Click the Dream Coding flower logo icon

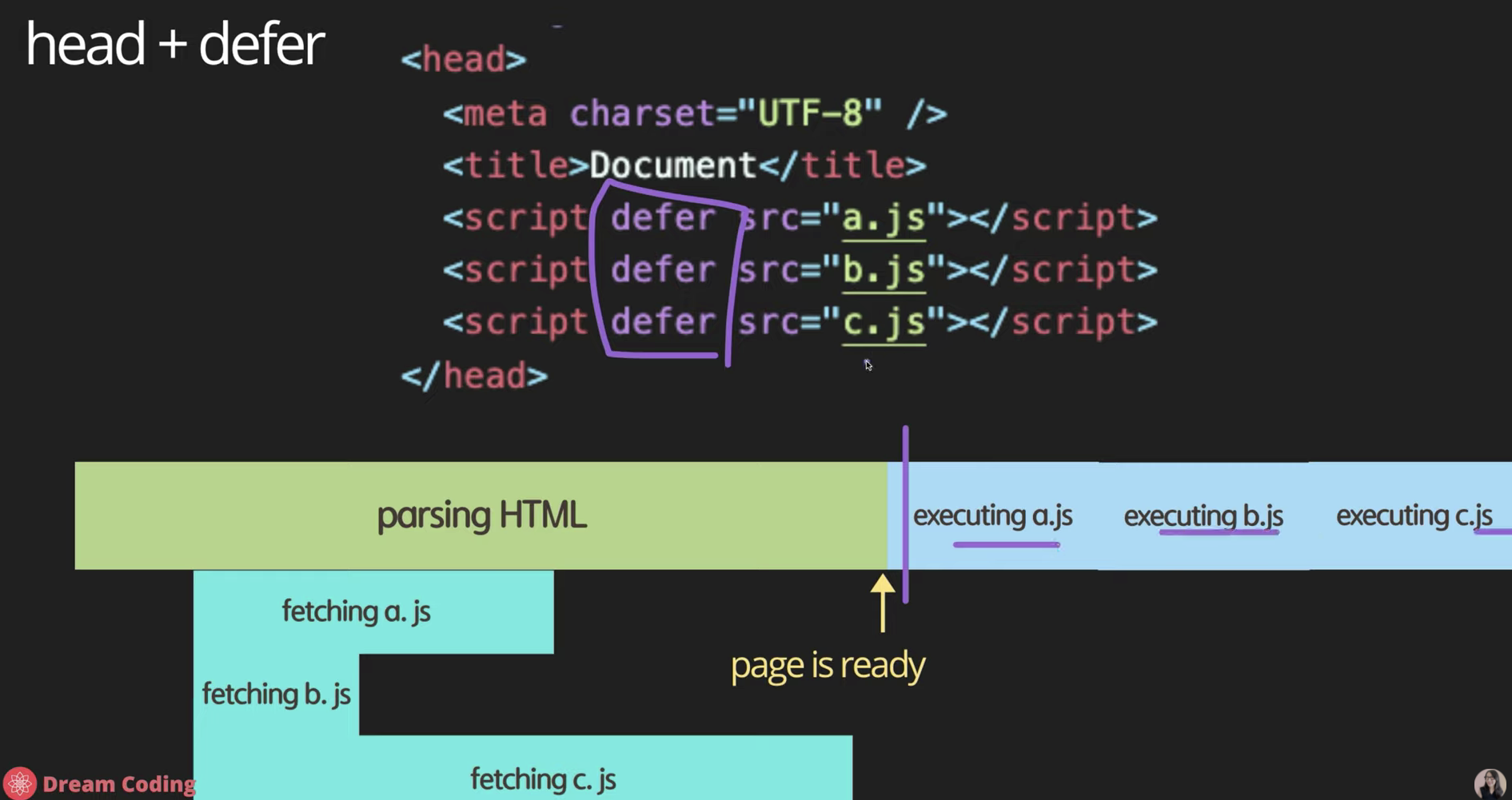19,783
